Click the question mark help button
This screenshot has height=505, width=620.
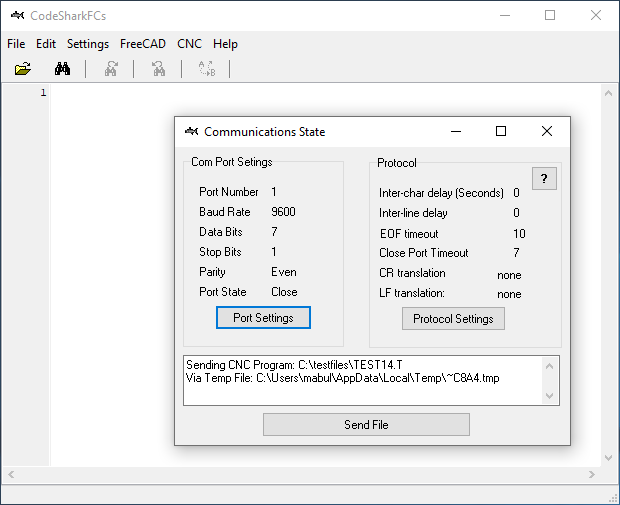click(x=544, y=179)
